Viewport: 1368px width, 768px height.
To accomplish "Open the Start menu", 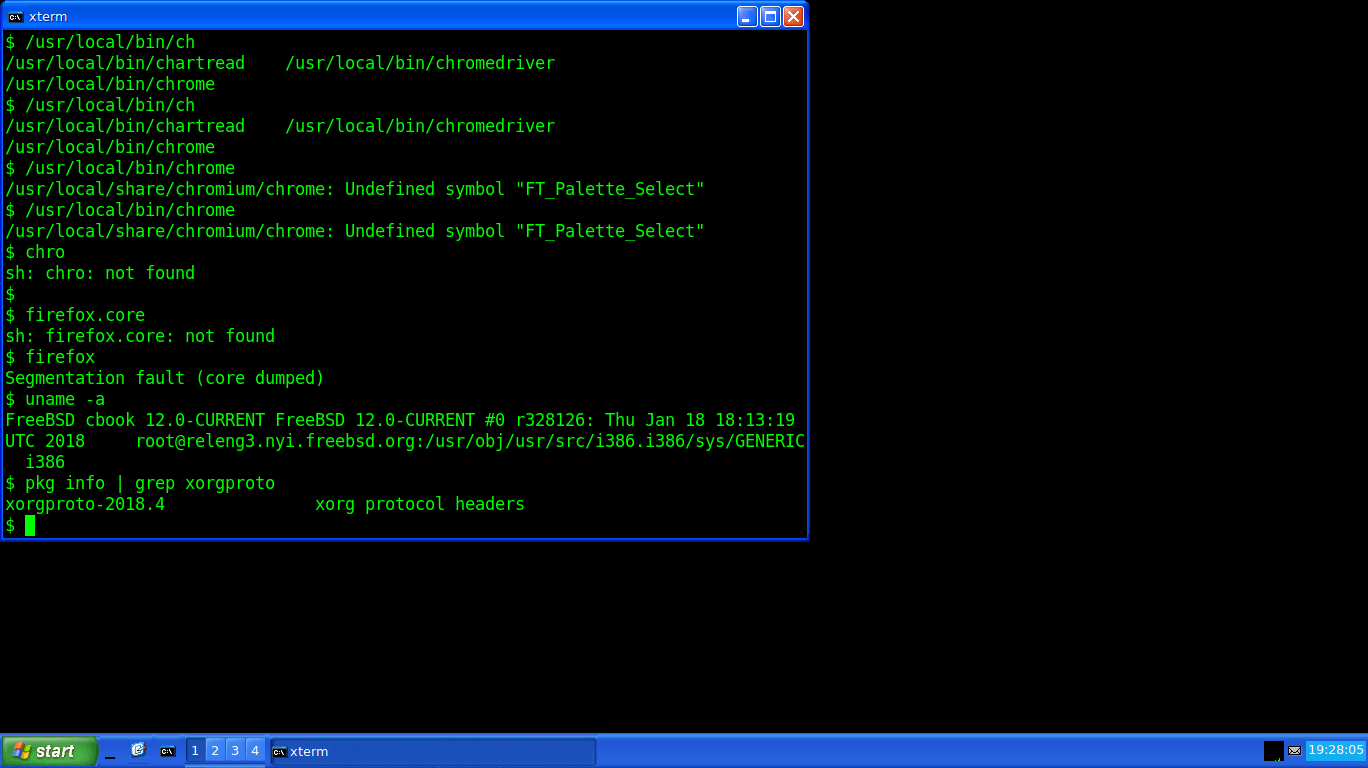I will tap(50, 750).
